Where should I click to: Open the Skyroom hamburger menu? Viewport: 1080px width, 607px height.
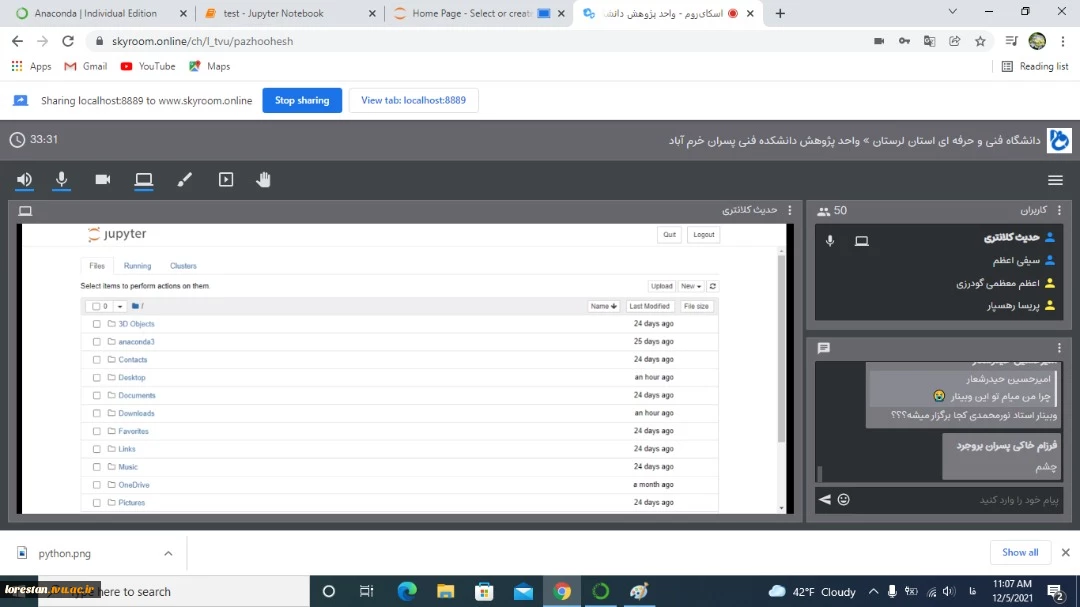(x=1055, y=180)
